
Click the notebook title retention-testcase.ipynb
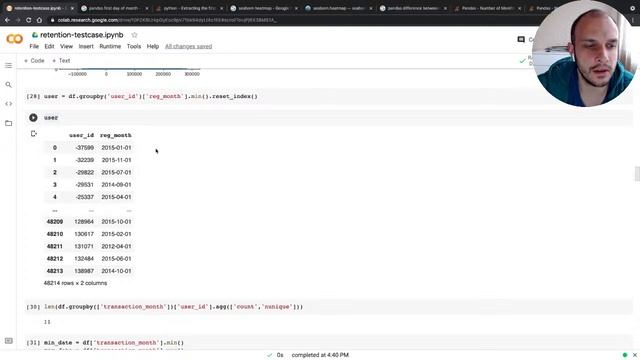[x=82, y=35]
